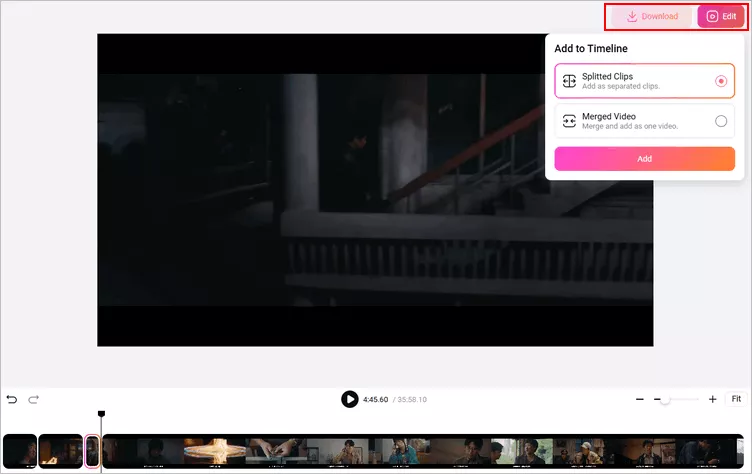Click the timeline playhead marker
The height and width of the screenshot is (474, 752).
[101, 414]
